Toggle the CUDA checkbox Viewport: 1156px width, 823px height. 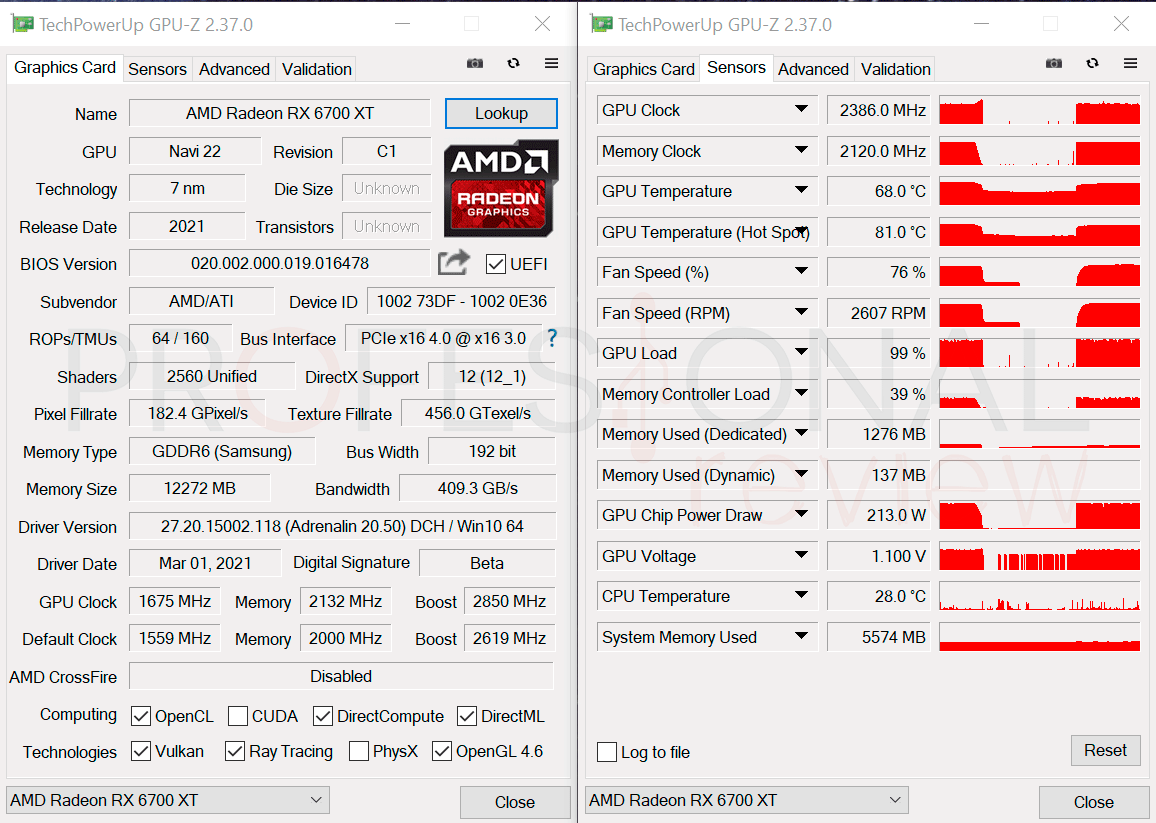(237, 716)
